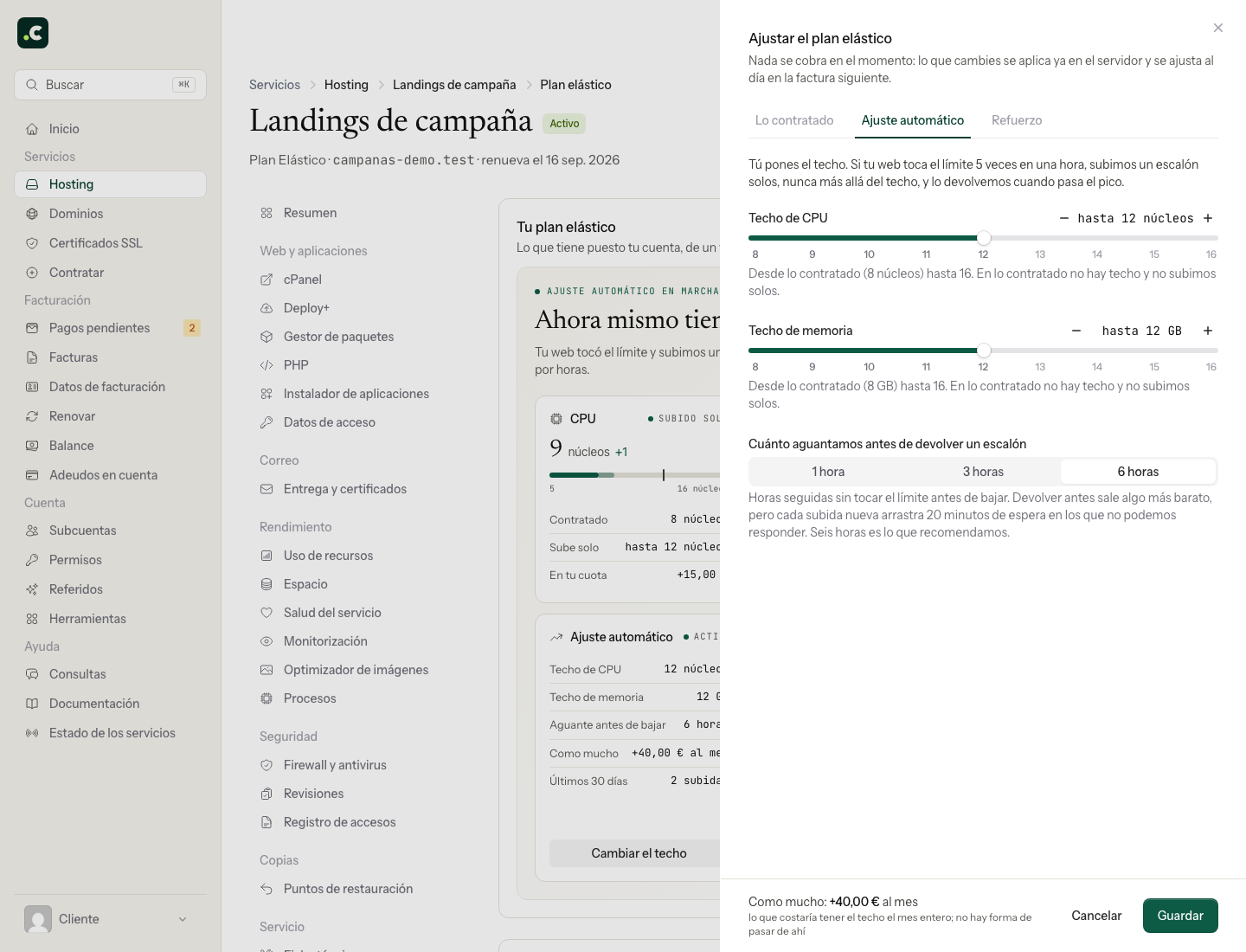1246x952 pixels.
Task: Click the Puntos de restauración undo icon
Action: click(x=267, y=889)
